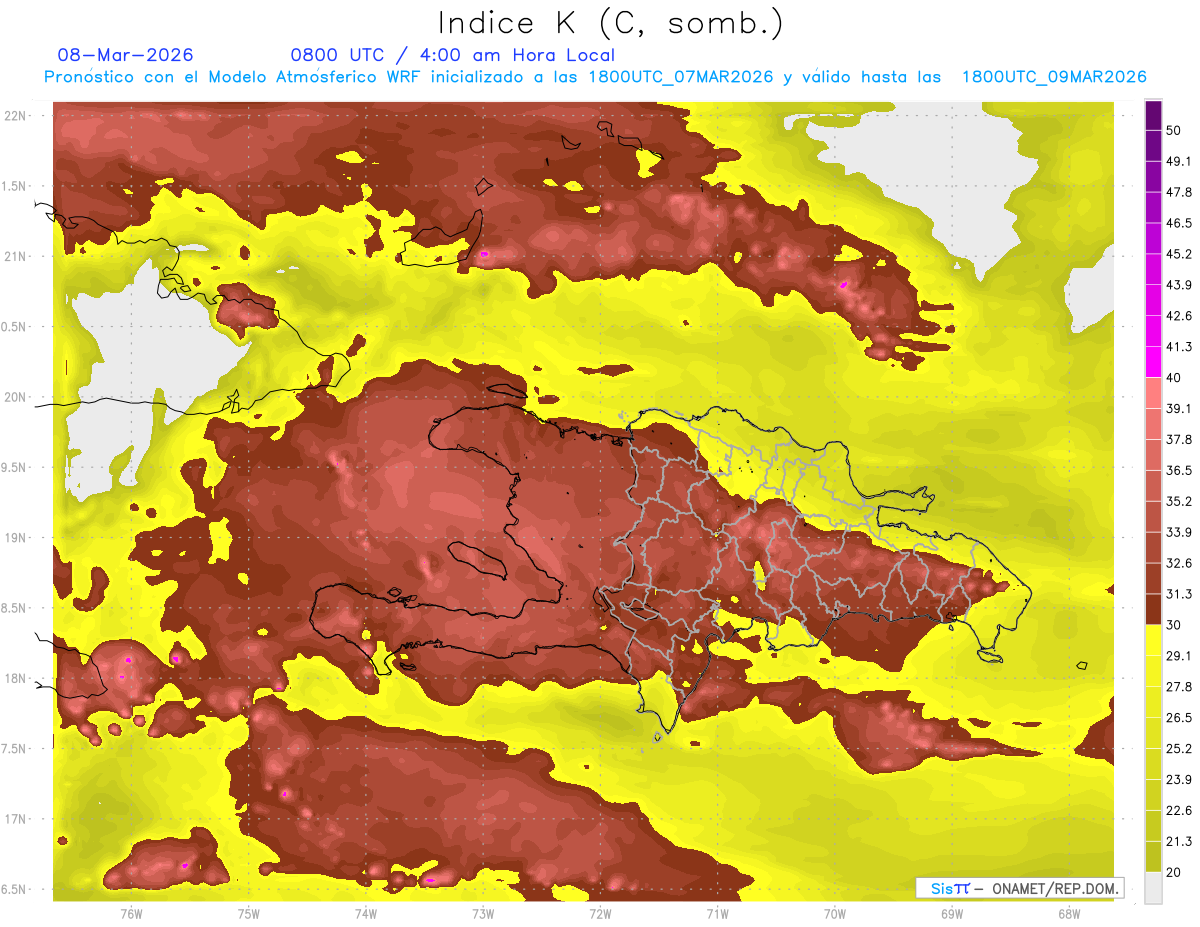1200x927 pixels.
Task: Select the magenta swatch between 40 and 41.3
Action: pos(1153,360)
